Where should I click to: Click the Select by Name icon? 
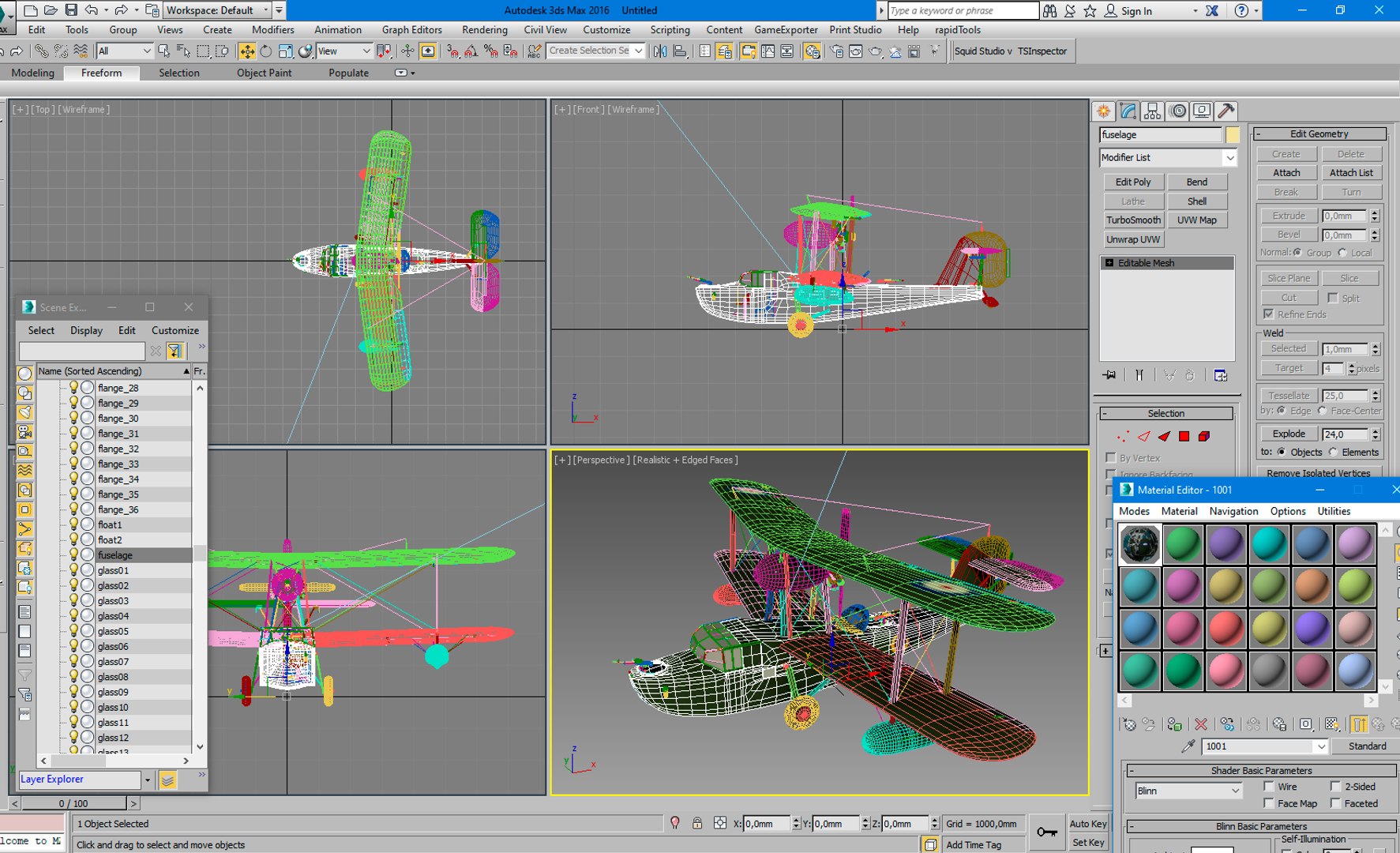(x=183, y=51)
